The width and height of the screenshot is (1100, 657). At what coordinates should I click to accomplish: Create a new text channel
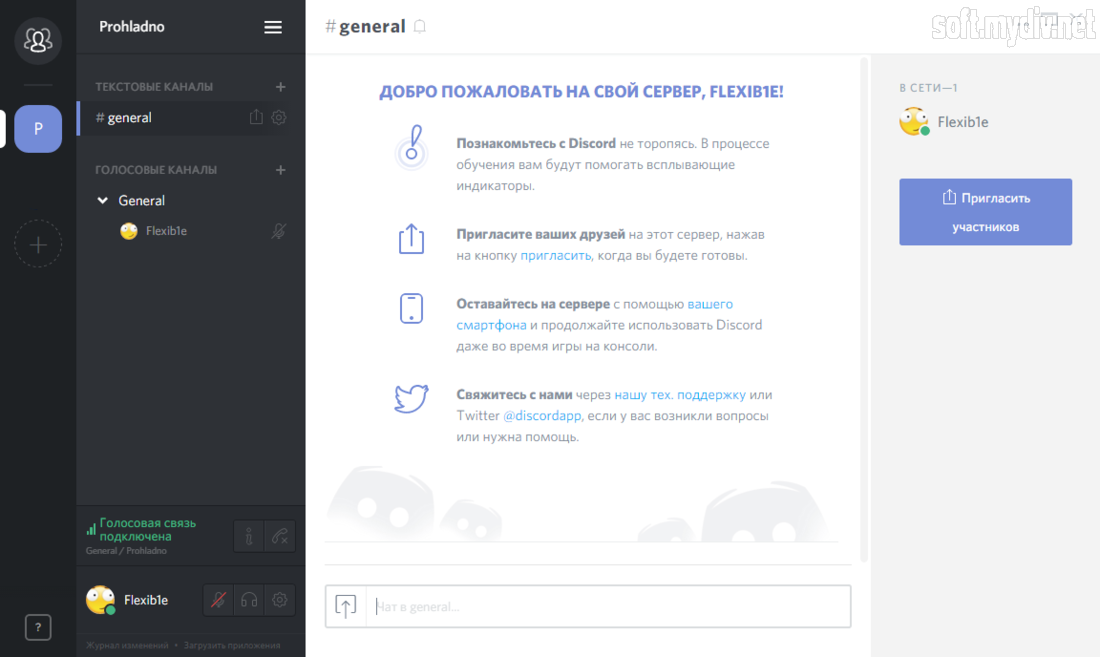tap(281, 87)
